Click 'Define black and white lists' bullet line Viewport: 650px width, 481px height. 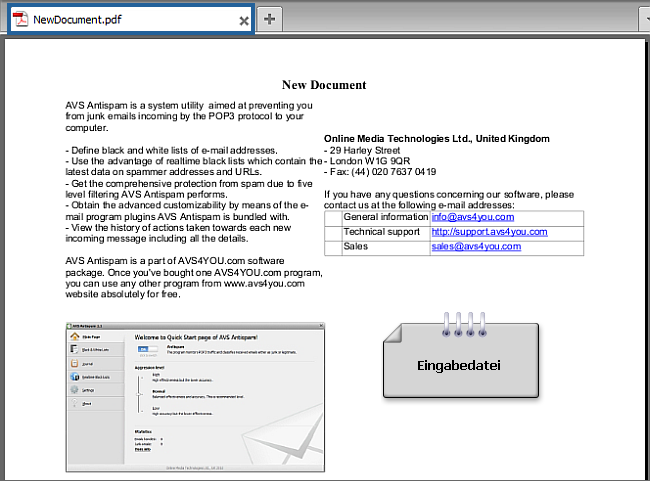pos(171,150)
